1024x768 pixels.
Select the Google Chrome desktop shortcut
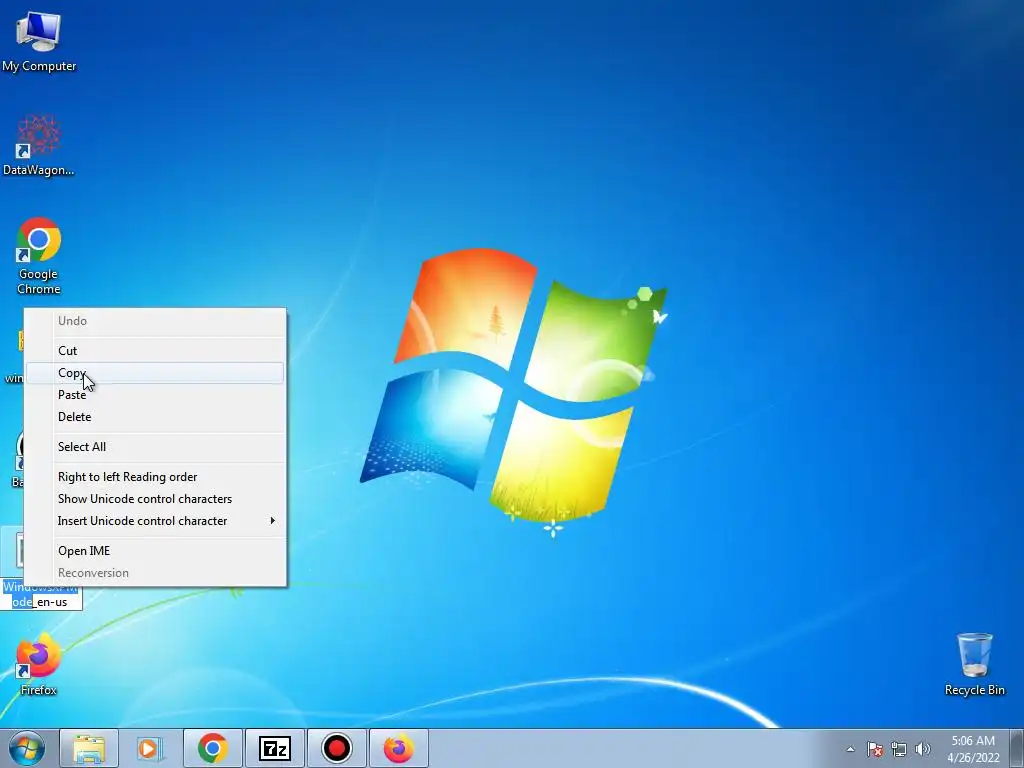coord(39,255)
